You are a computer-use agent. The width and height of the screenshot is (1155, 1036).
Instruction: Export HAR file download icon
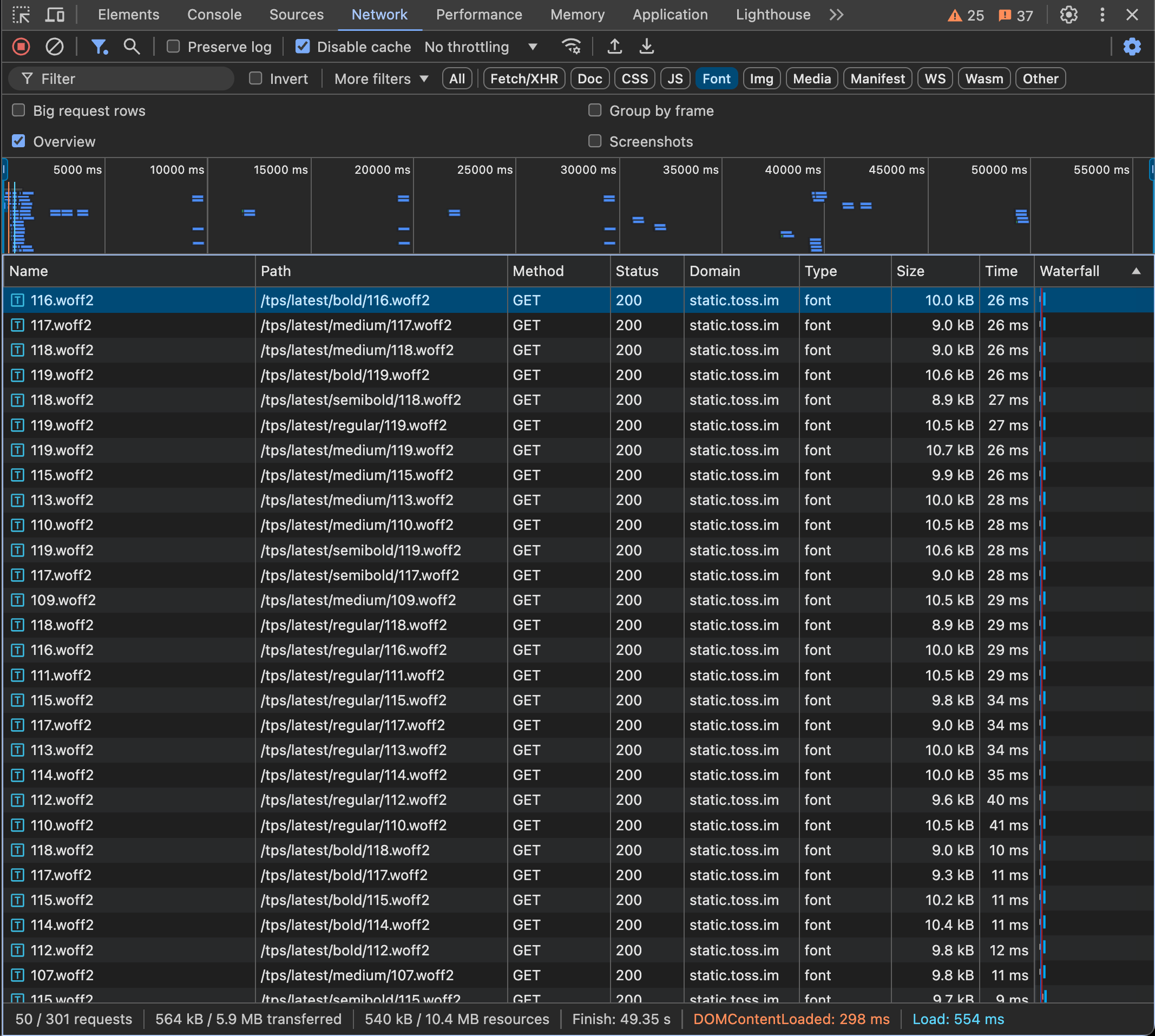(x=647, y=47)
